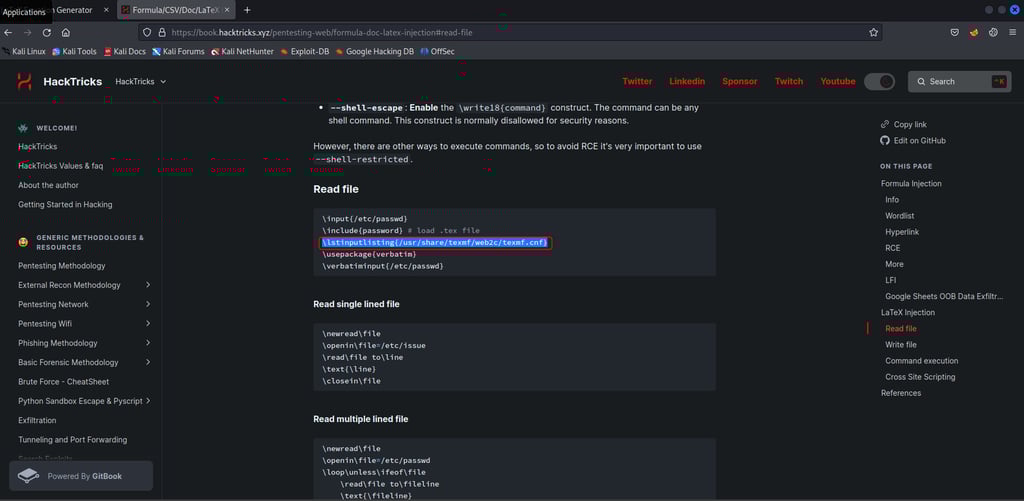Viewport: 1024px width, 501px height.
Task: Open the Firefox hamburger menu
Action: pos(1014,32)
